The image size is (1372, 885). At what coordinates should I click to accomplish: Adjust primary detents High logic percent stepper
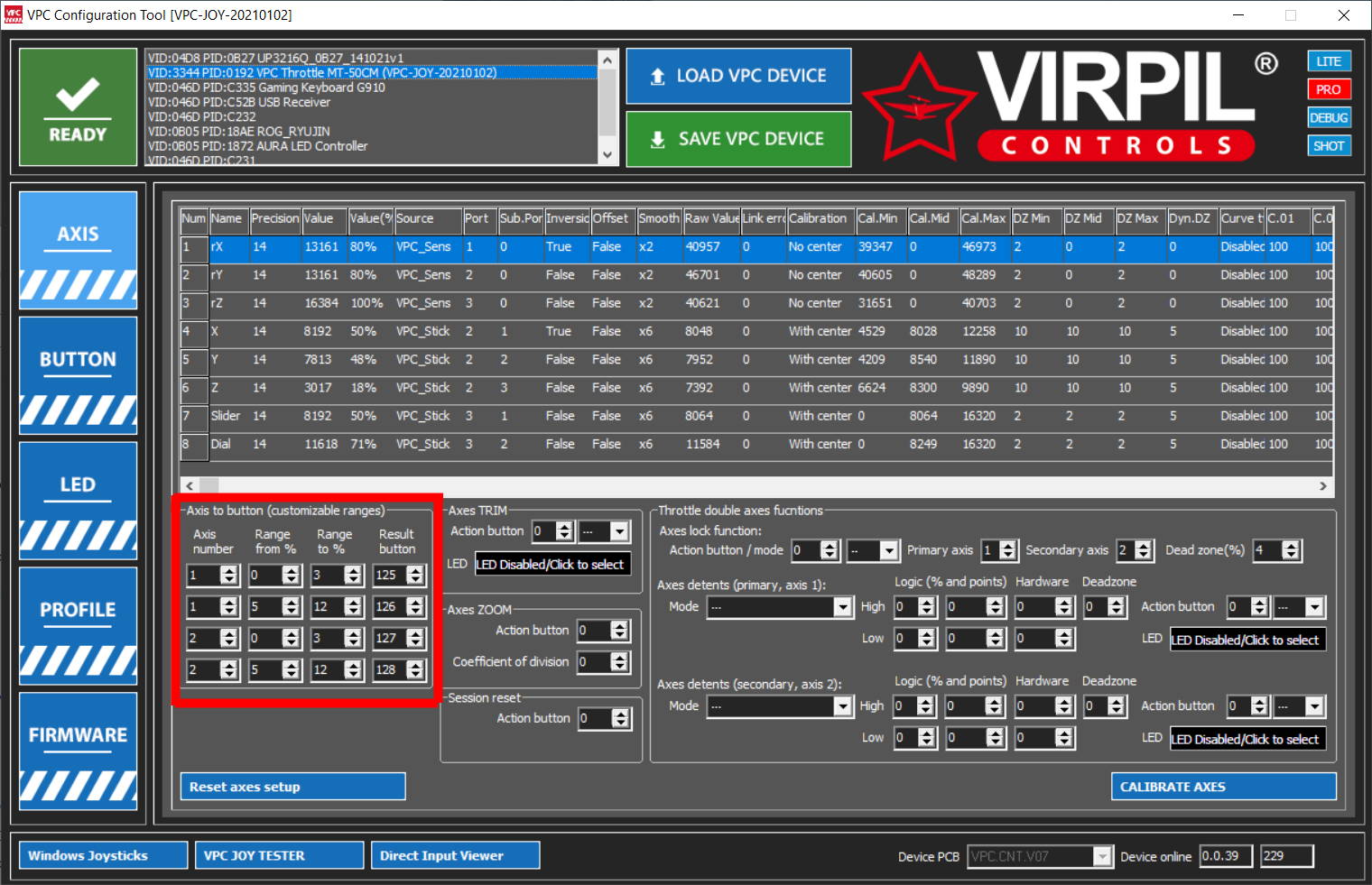tap(927, 607)
